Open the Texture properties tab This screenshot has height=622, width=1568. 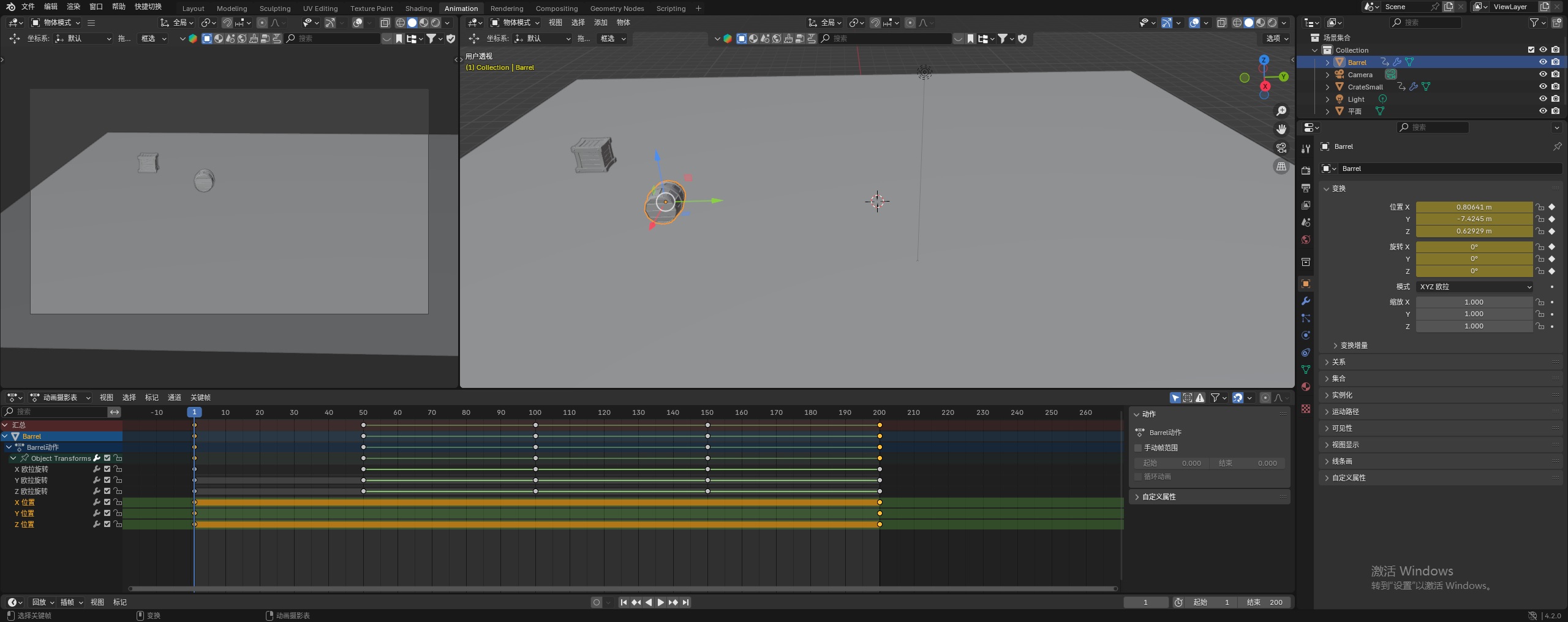1306,409
